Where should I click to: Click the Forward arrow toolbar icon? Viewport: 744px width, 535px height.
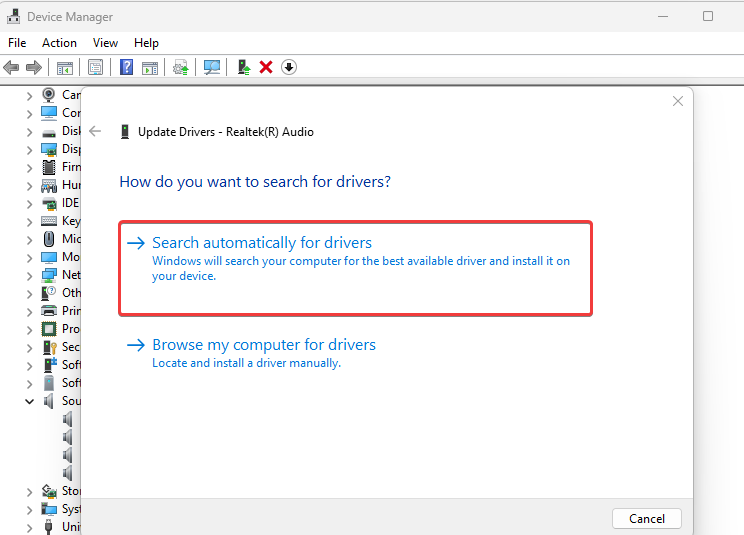pos(34,67)
